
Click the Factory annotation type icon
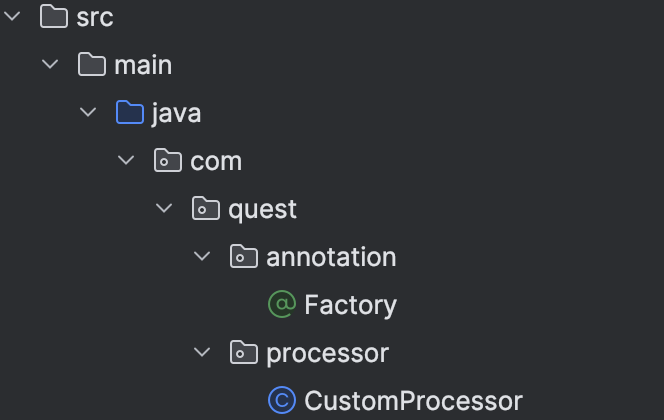[282, 305]
